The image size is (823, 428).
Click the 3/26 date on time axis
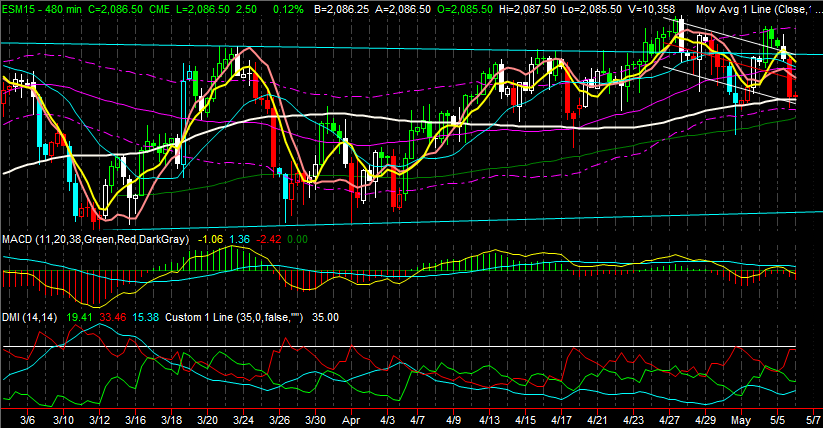click(x=279, y=420)
